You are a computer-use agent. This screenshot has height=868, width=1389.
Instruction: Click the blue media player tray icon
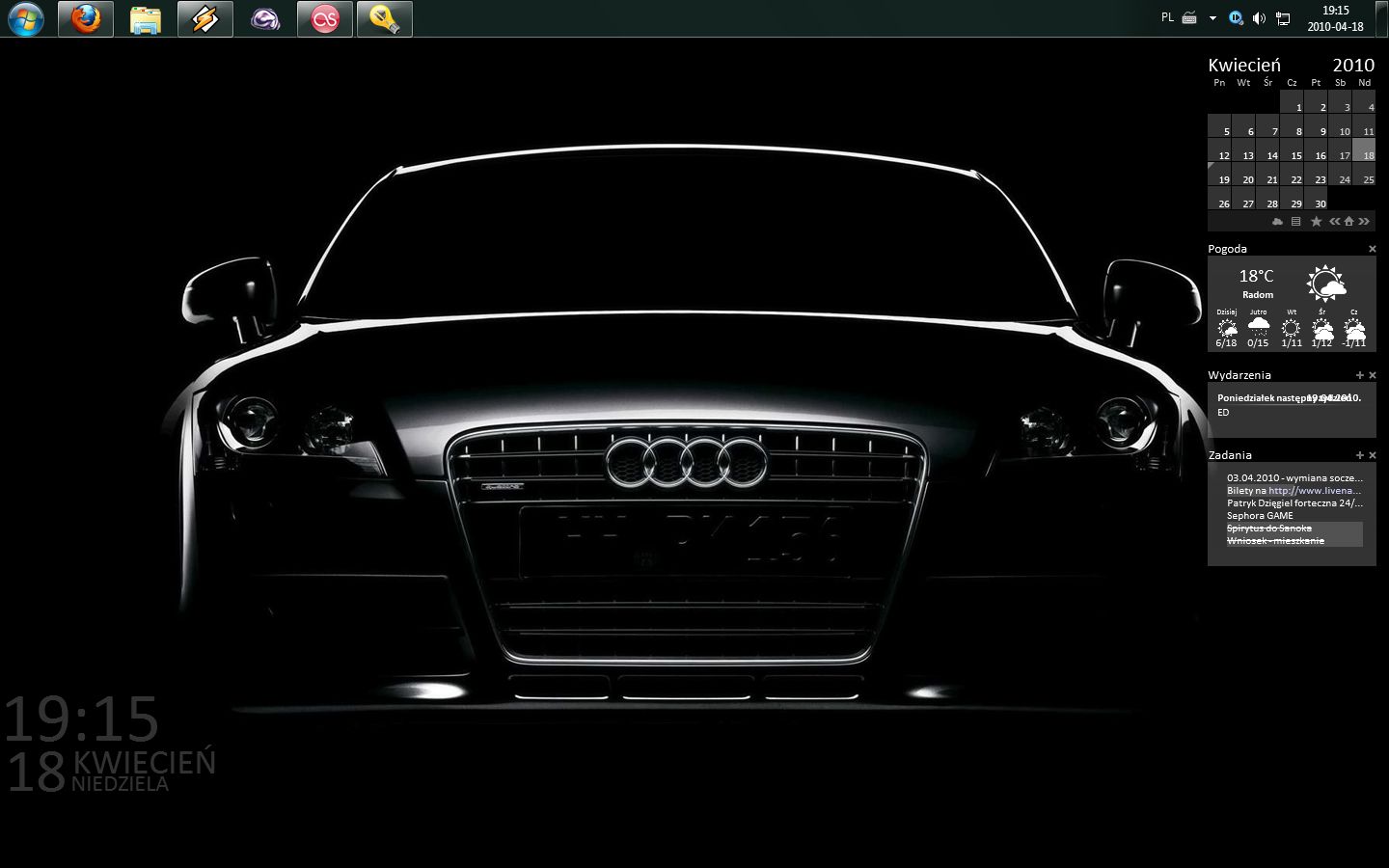(1236, 17)
